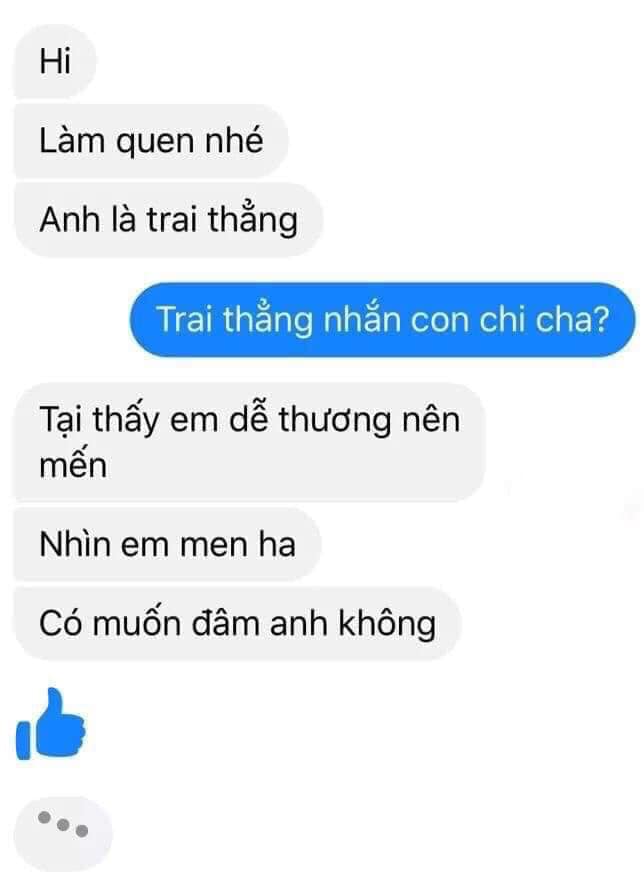Select the blue "Trai thẳng nhắn con chi cha?" bubble
Screen dimensions: 644x895
click(x=383, y=320)
